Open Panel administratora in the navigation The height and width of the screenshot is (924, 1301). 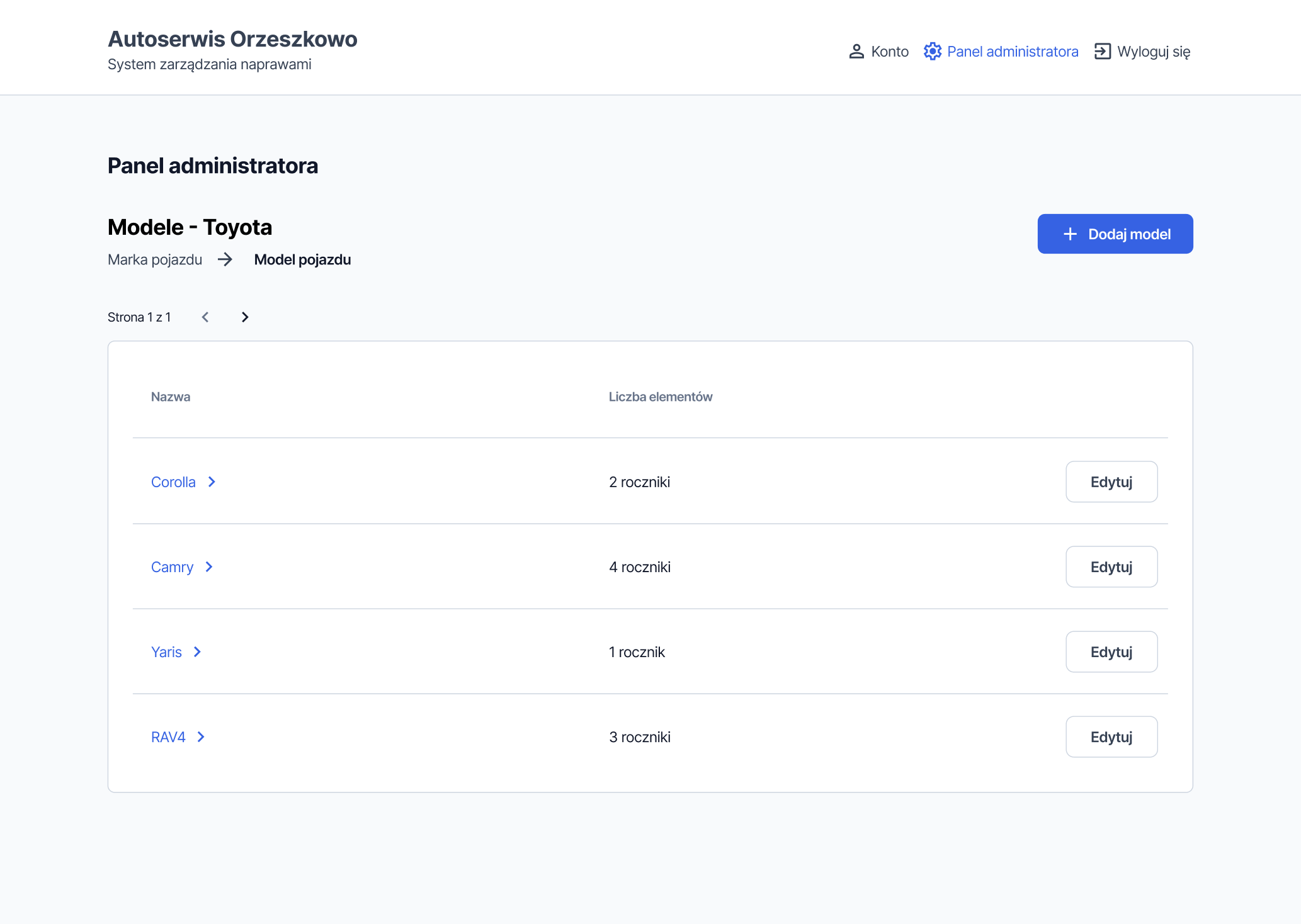1001,52
